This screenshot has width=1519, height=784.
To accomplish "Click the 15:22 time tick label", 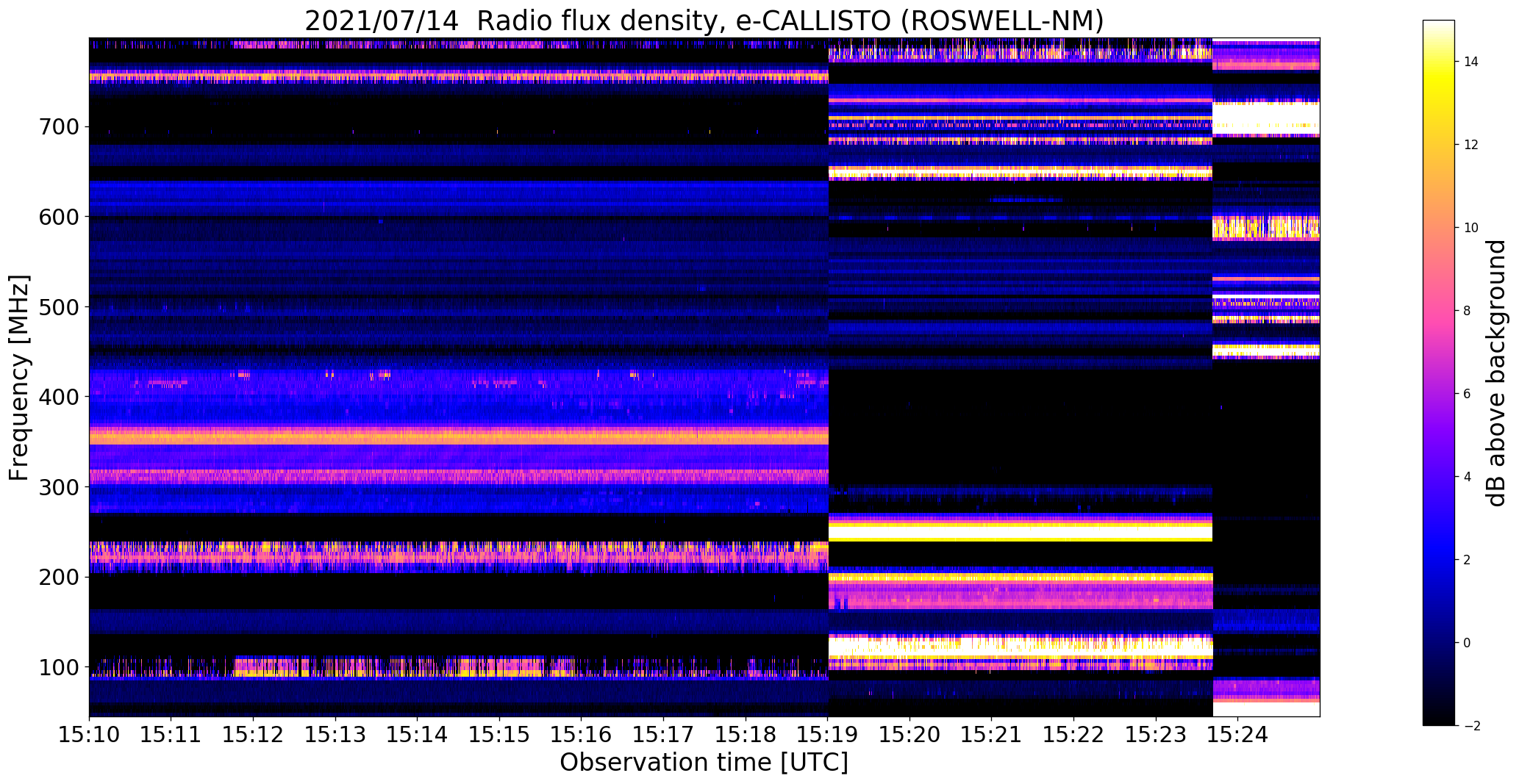I will [x=1074, y=734].
